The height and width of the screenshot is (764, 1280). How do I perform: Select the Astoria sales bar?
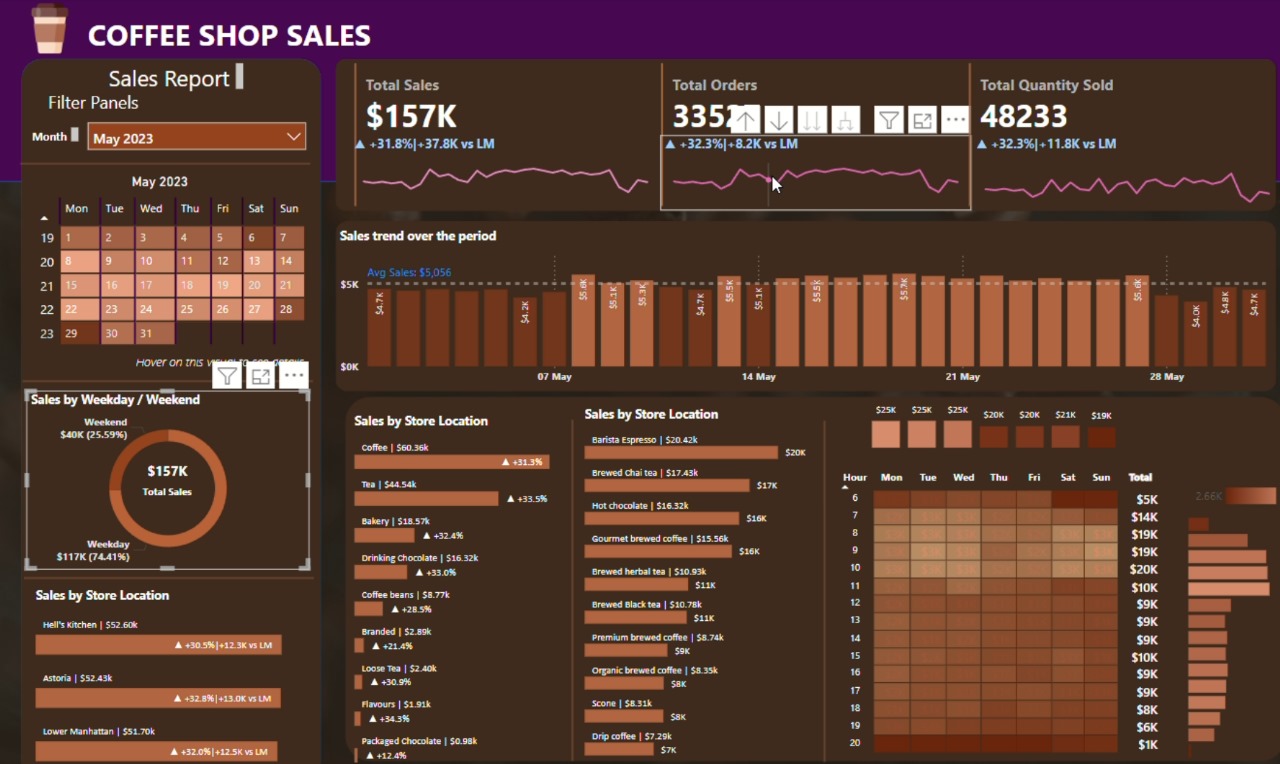pos(158,698)
